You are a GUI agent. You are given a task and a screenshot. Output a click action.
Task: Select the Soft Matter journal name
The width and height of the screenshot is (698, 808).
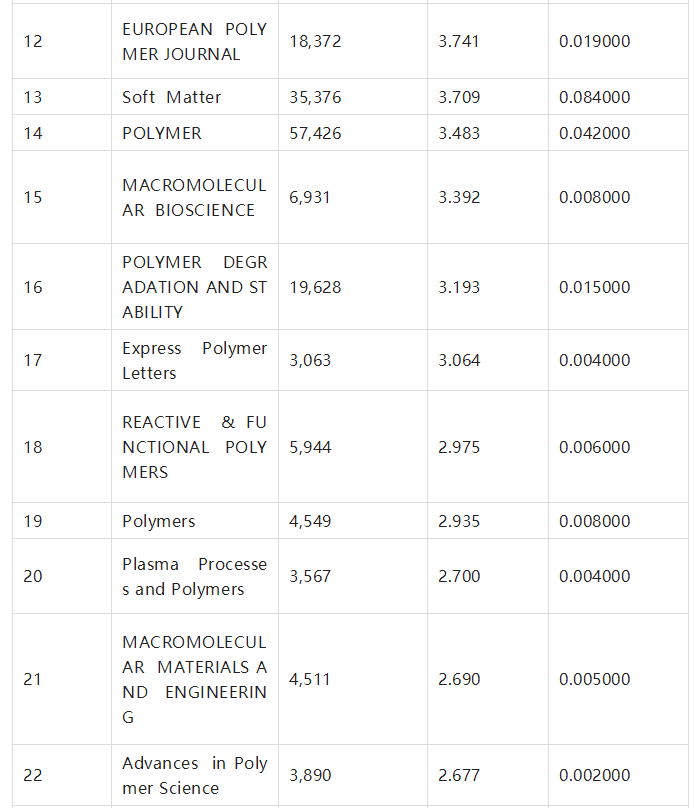click(x=172, y=97)
